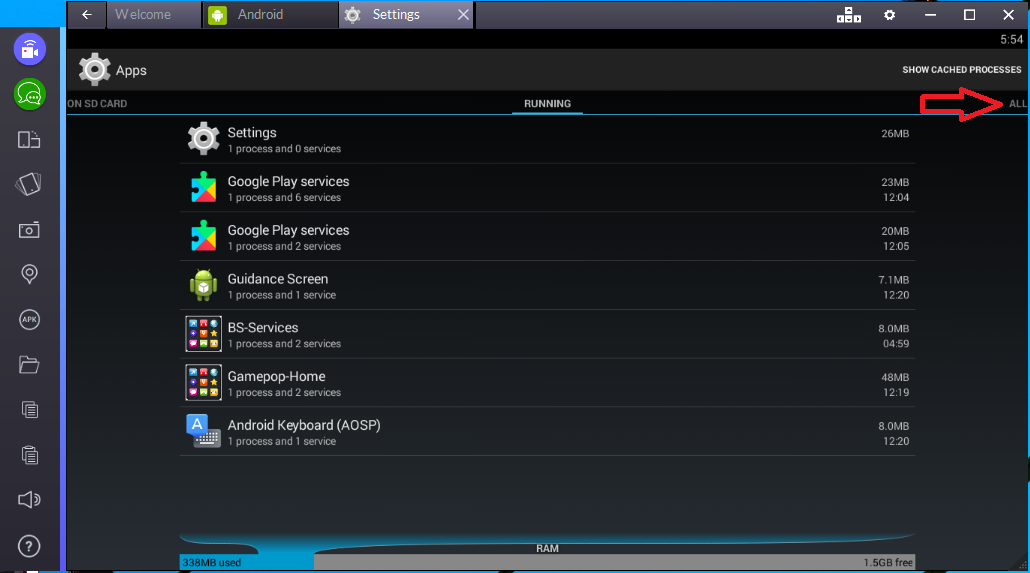
Task: Click Google Play services icon with 6 services
Action: pyautogui.click(x=204, y=187)
